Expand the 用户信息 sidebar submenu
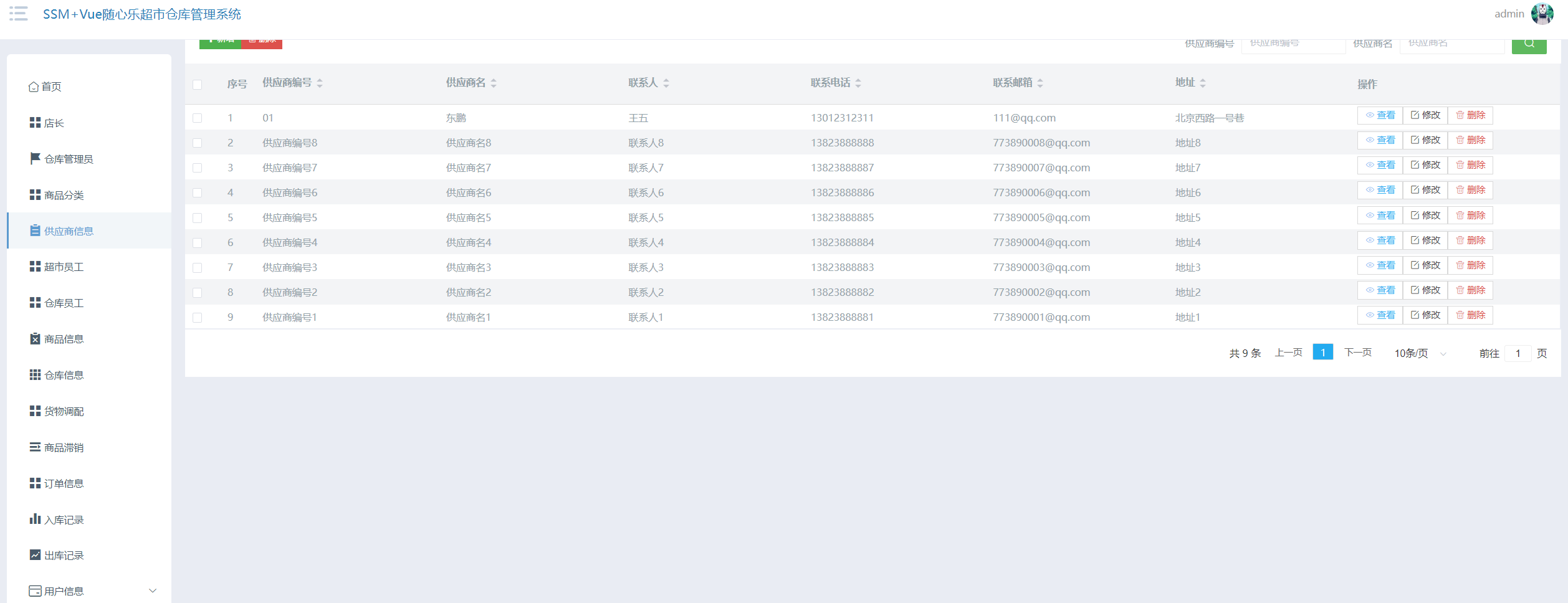1568x603 pixels. 153,591
